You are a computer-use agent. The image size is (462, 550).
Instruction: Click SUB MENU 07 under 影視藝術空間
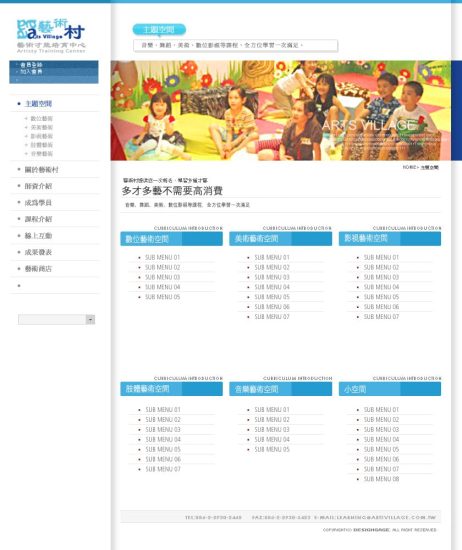pos(381,317)
